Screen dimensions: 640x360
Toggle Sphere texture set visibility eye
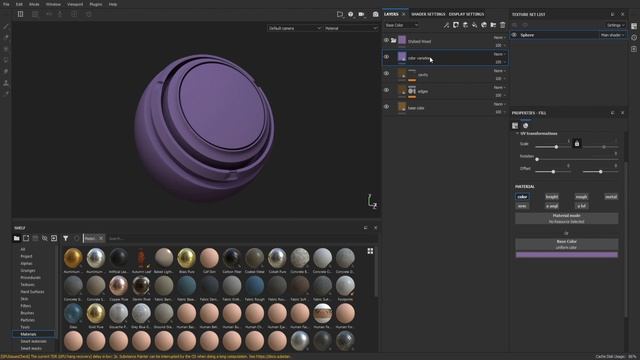[514, 35]
